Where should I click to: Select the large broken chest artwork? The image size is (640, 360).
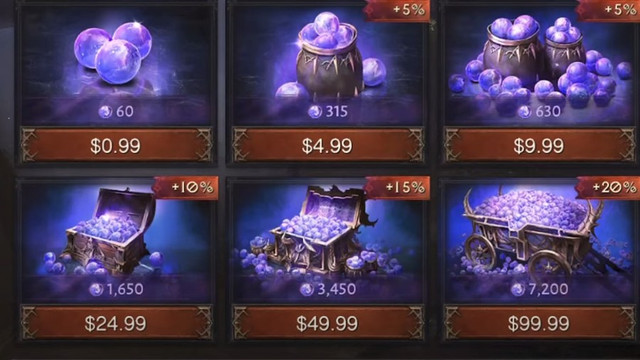pos(320,231)
